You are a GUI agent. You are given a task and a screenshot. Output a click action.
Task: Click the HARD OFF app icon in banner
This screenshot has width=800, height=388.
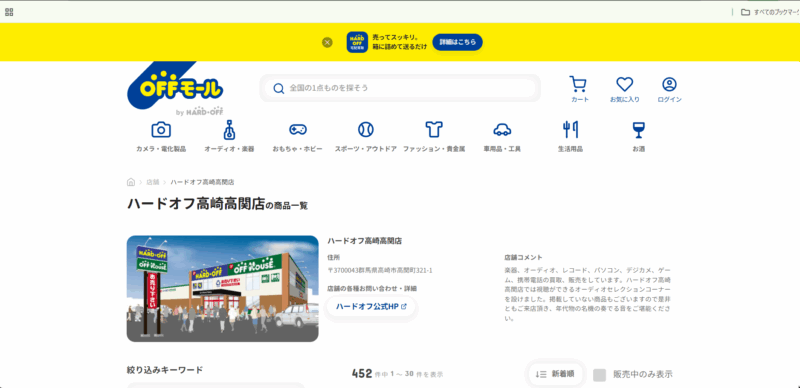(x=357, y=42)
